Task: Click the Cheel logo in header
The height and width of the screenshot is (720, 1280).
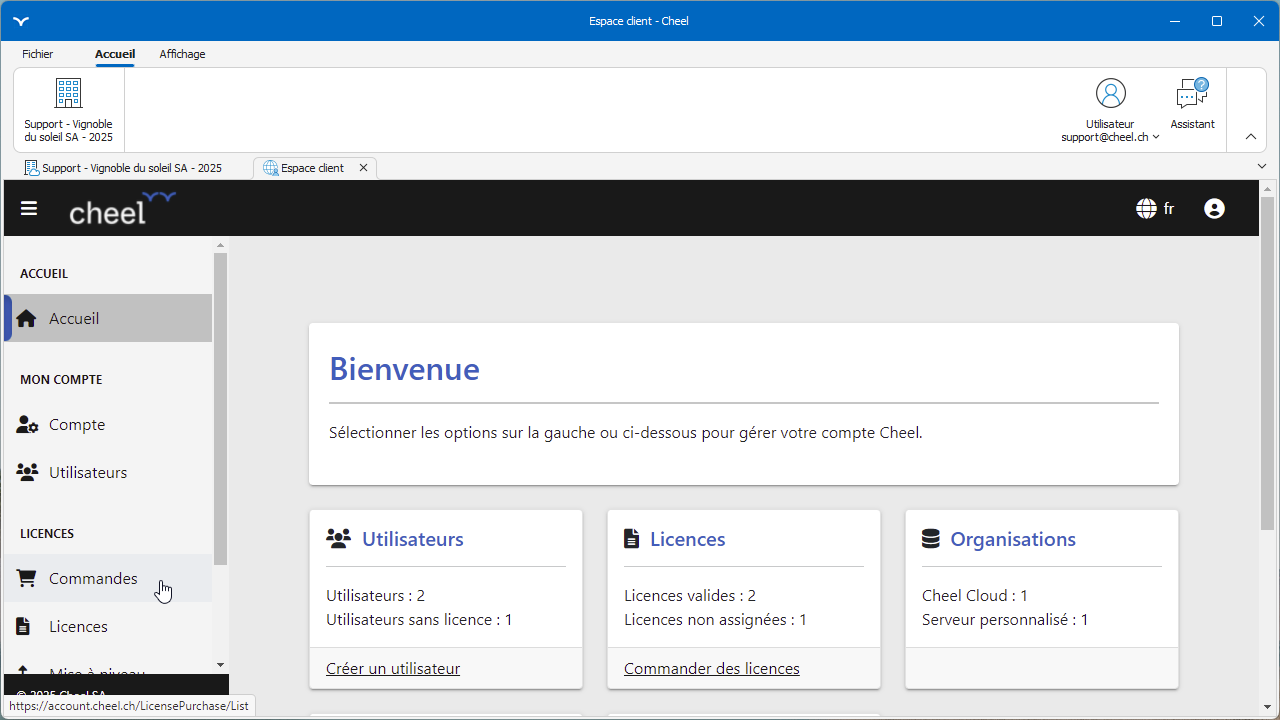Action: point(122,208)
